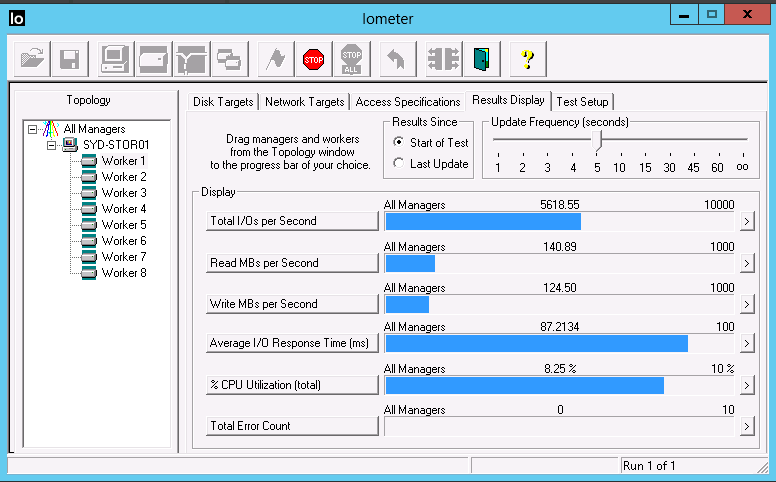
Task: Click % CPU Utilization (total) button
Action: 292,385
